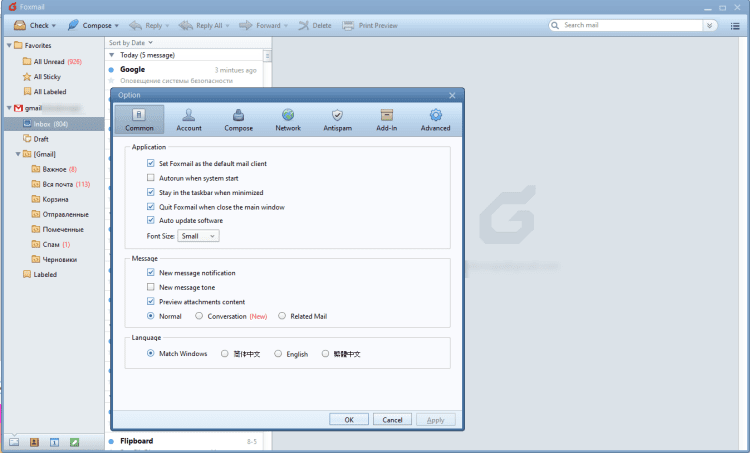Viewport: 750px width, 453px height.
Task: Toggle Set Foxmail as default mail client
Action: 151,163
